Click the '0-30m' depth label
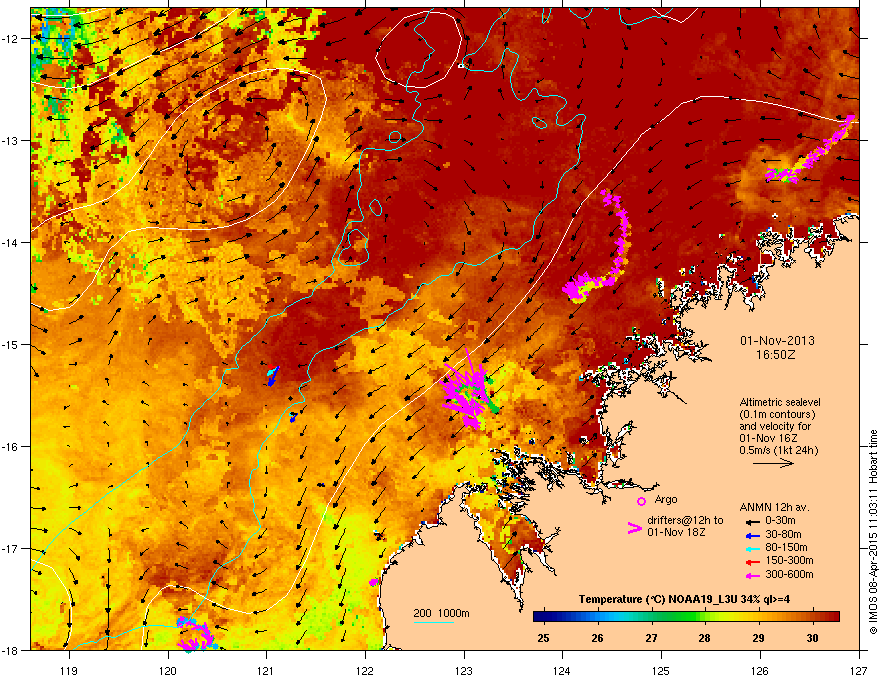The image size is (880, 680). click(780, 521)
